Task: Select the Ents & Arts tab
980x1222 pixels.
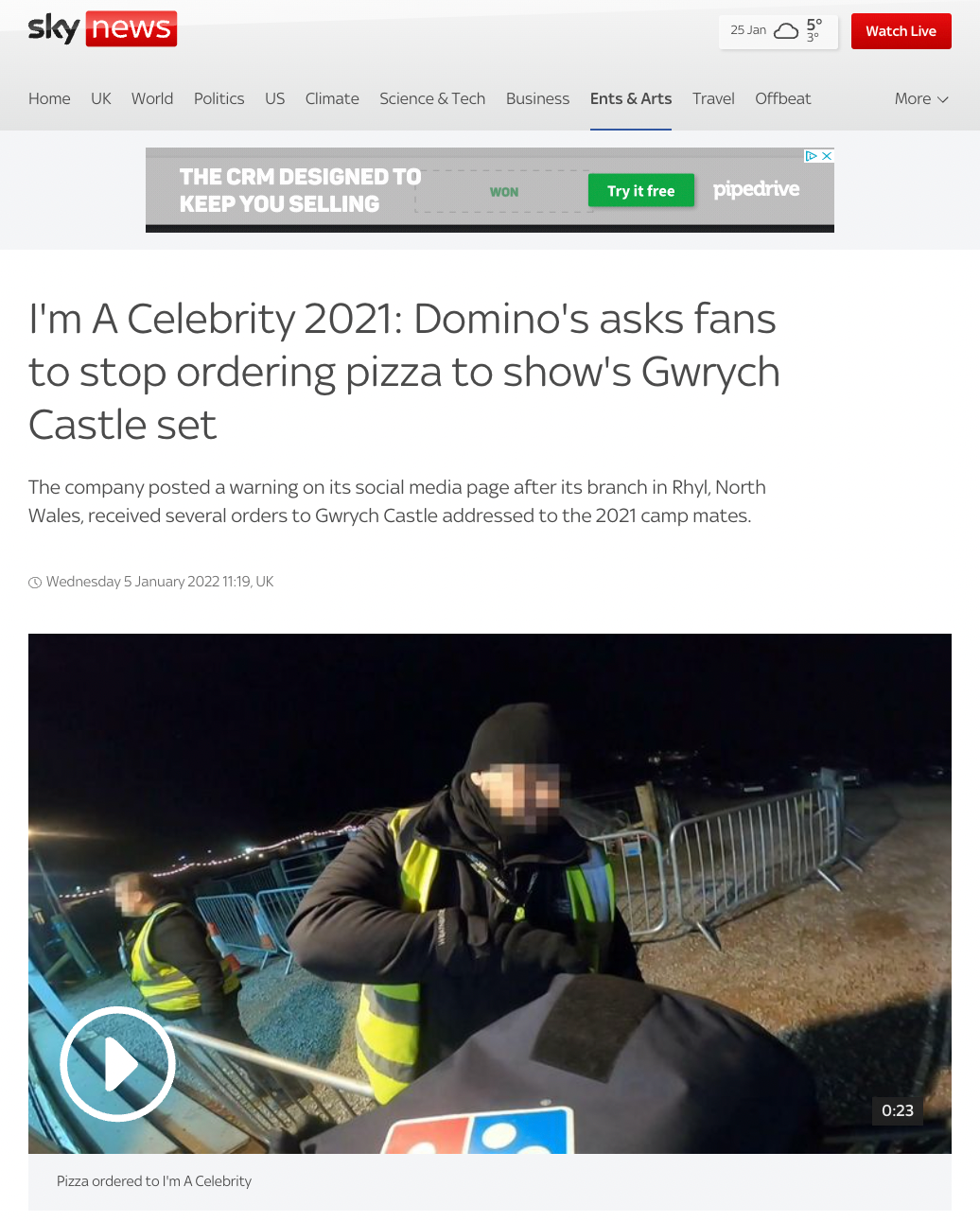Action: coord(631,98)
